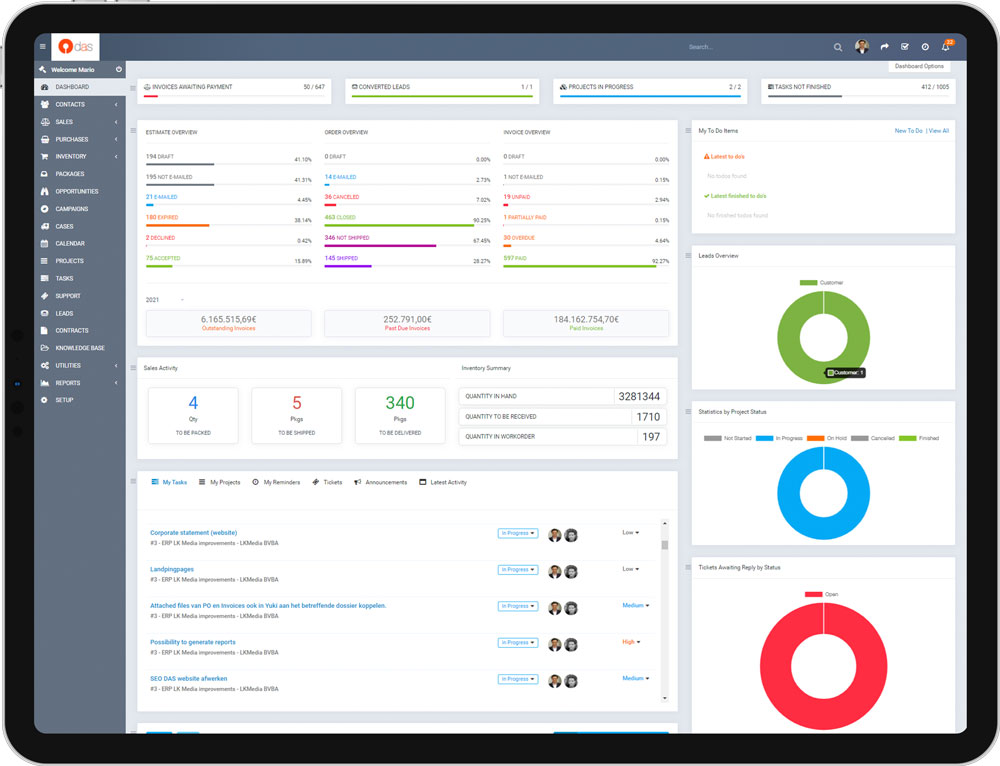Viewport: 1000px width, 766px height.
Task: Open Medium priority dropdown for SEO DAS task
Action: point(636,679)
